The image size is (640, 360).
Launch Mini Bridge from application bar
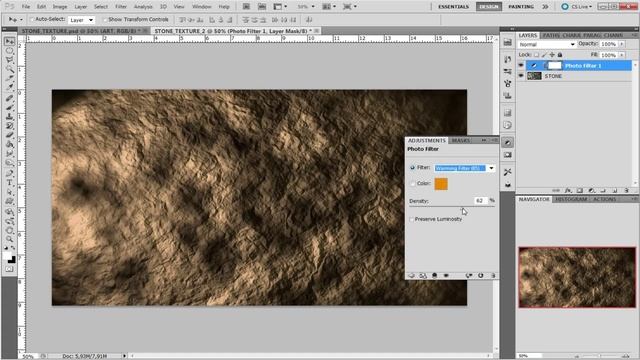[262, 7]
